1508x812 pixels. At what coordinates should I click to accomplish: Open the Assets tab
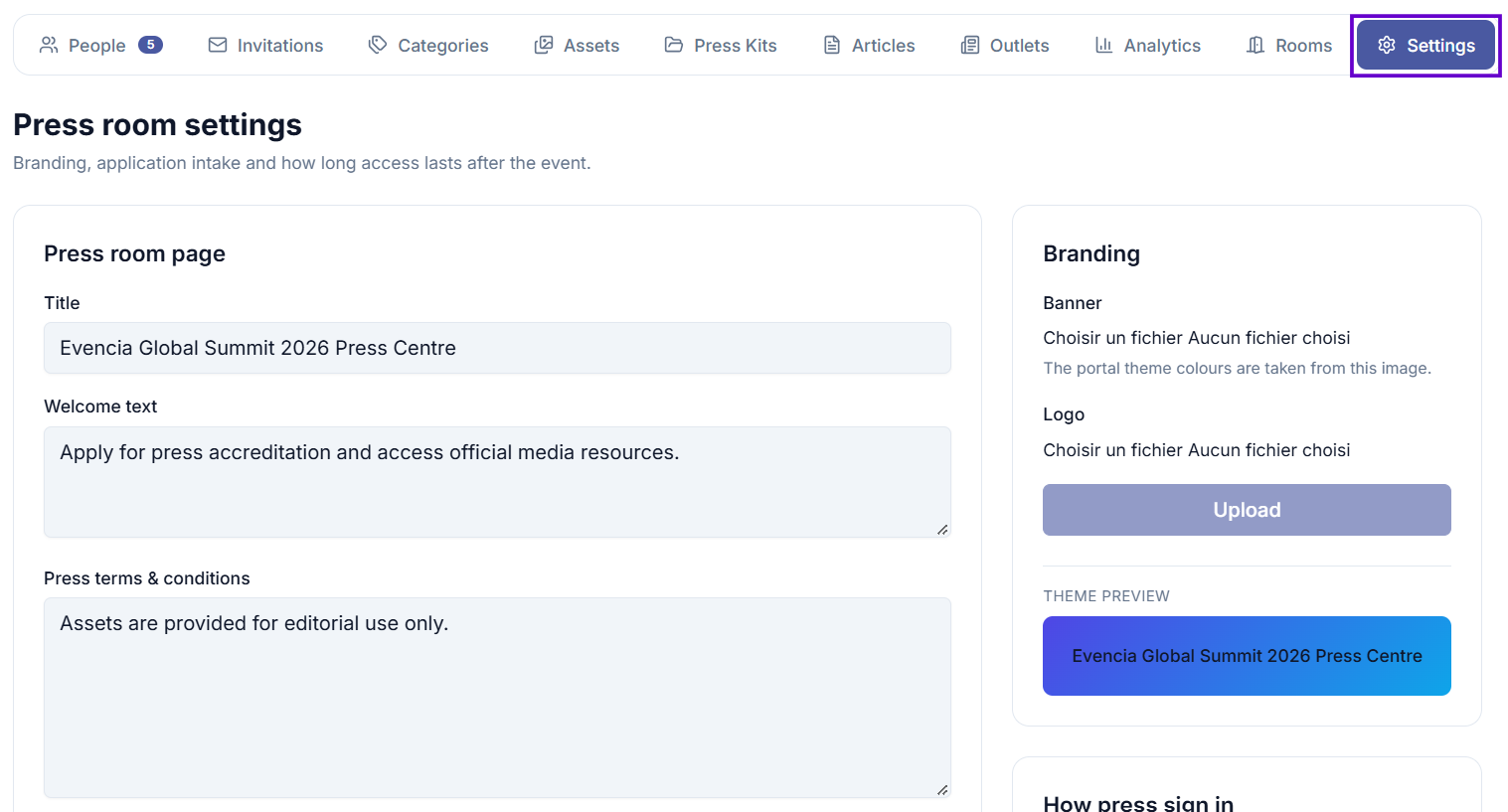[577, 45]
